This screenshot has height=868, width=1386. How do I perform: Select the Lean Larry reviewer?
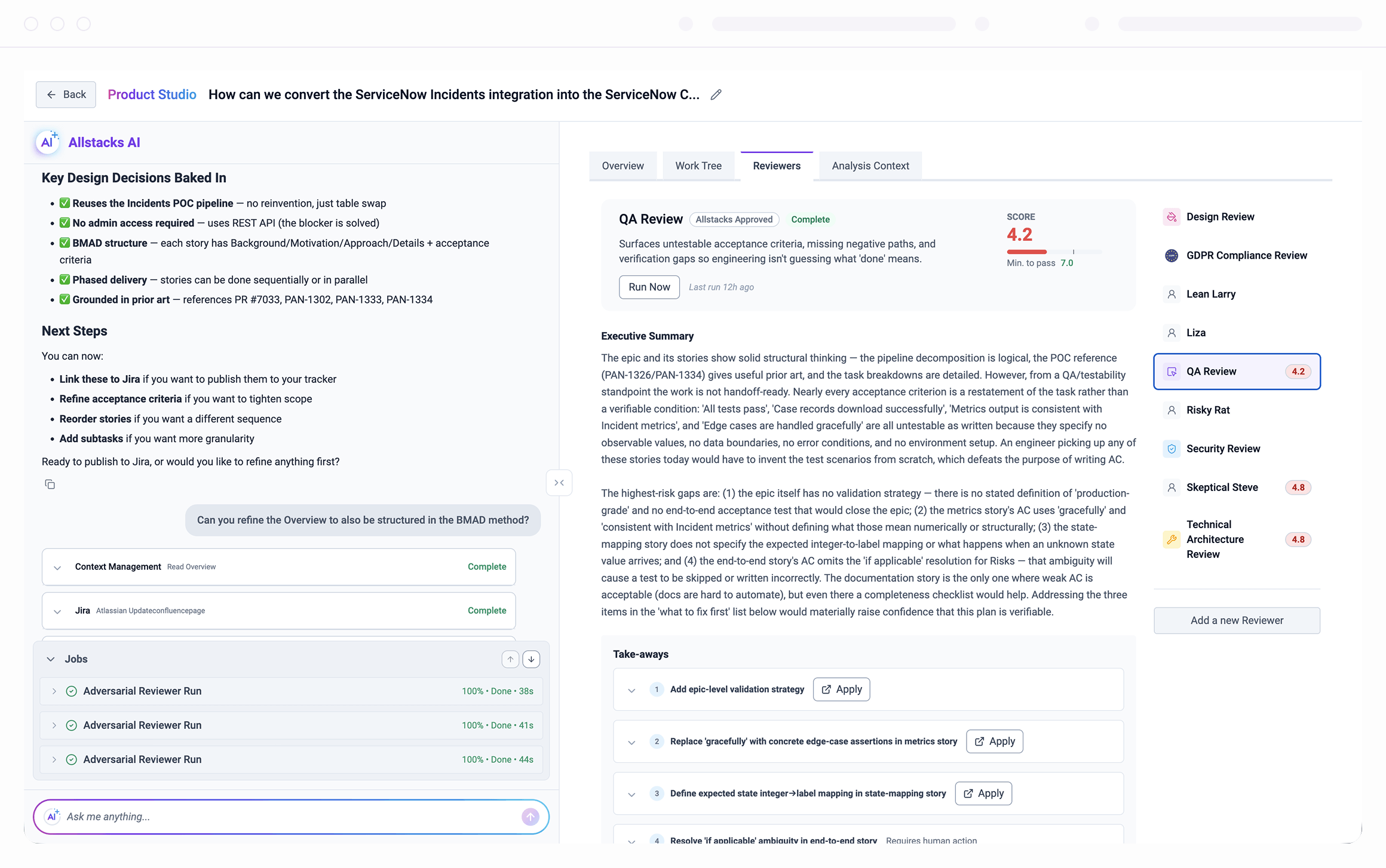[x=1237, y=294]
